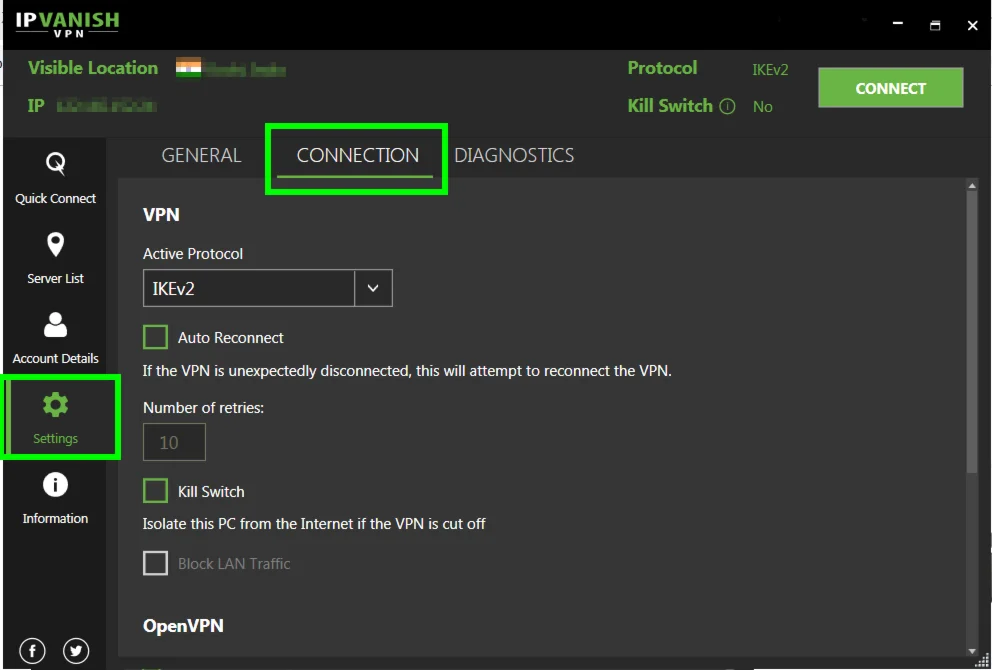Viewport: 992px width, 670px height.
Task: Click the 'Number of retries:' label
Action: click(204, 408)
